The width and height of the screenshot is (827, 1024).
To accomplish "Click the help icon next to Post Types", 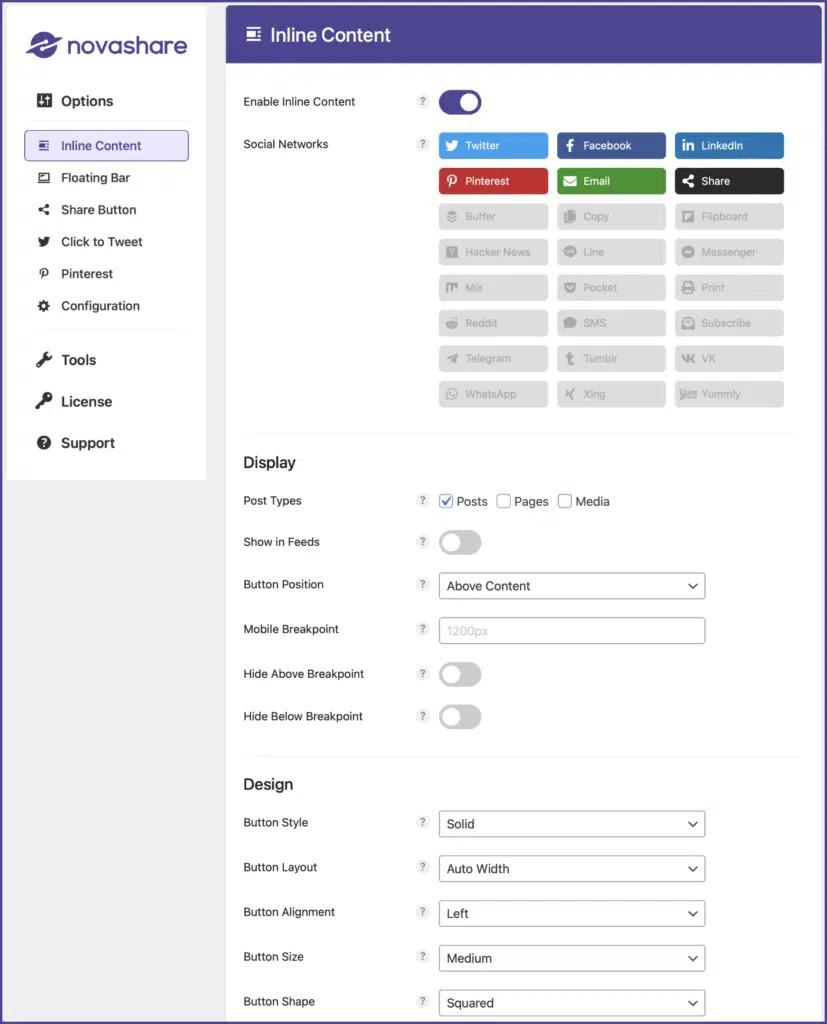I will [x=422, y=501].
